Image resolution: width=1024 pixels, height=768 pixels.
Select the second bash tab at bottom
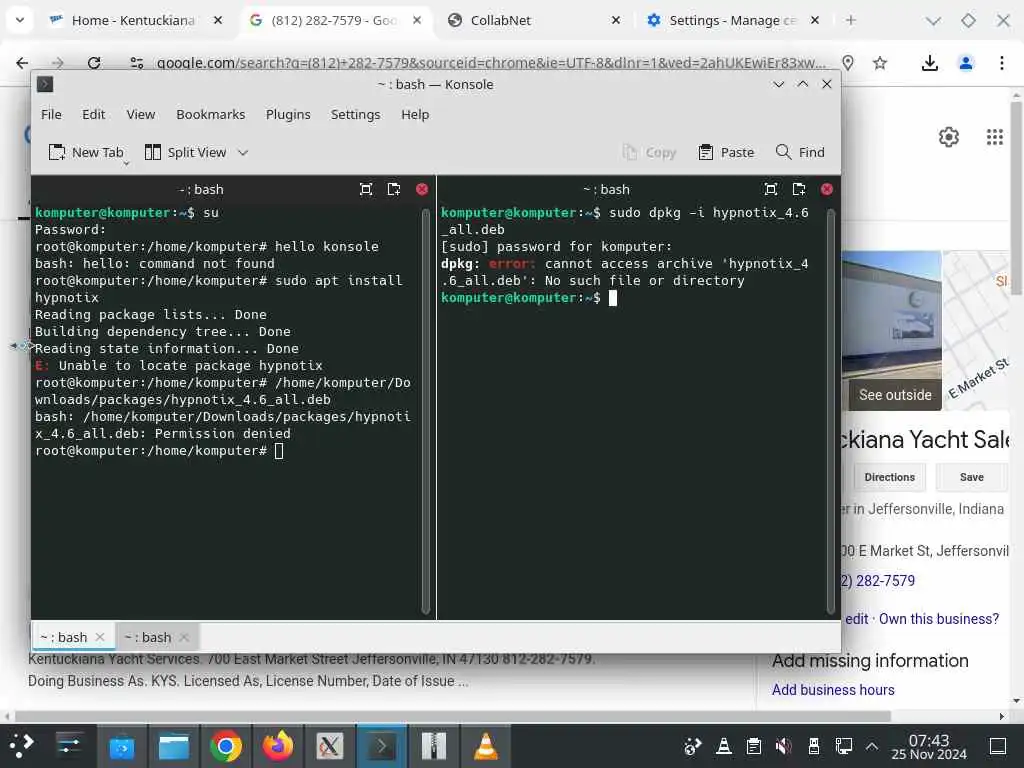[x=148, y=637]
